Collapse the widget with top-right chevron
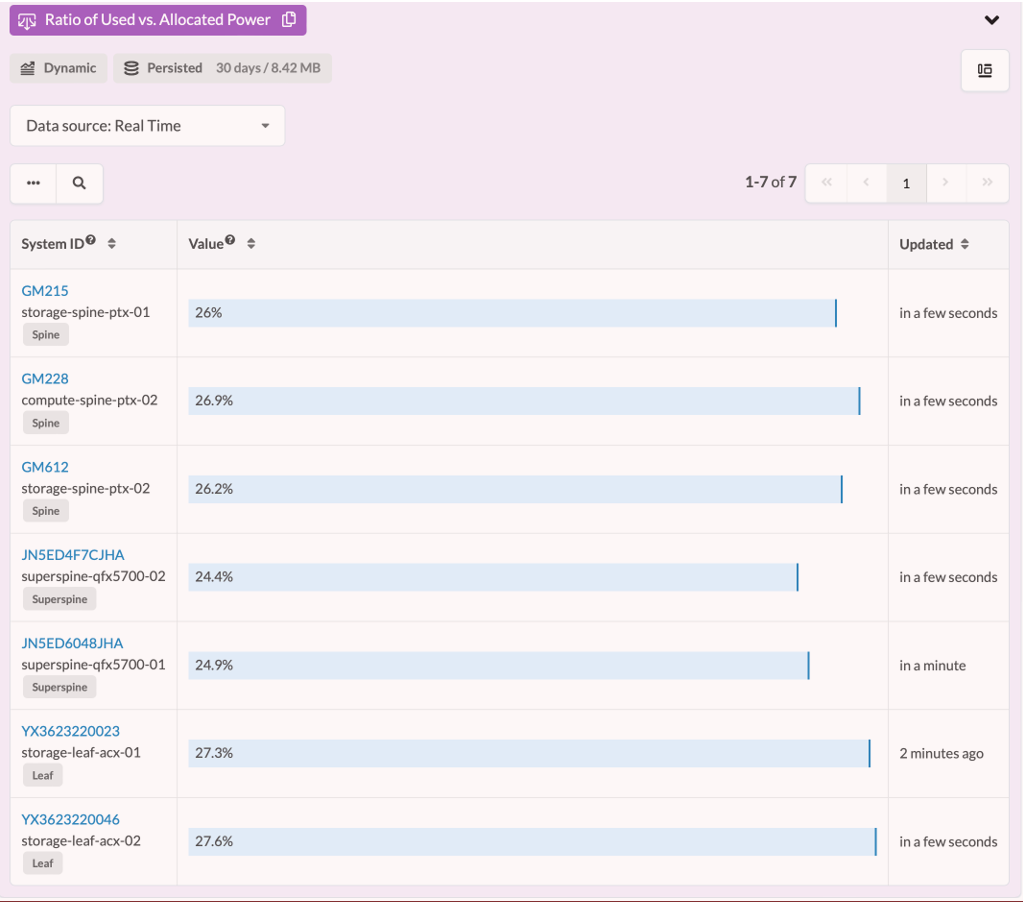 pos(991,20)
